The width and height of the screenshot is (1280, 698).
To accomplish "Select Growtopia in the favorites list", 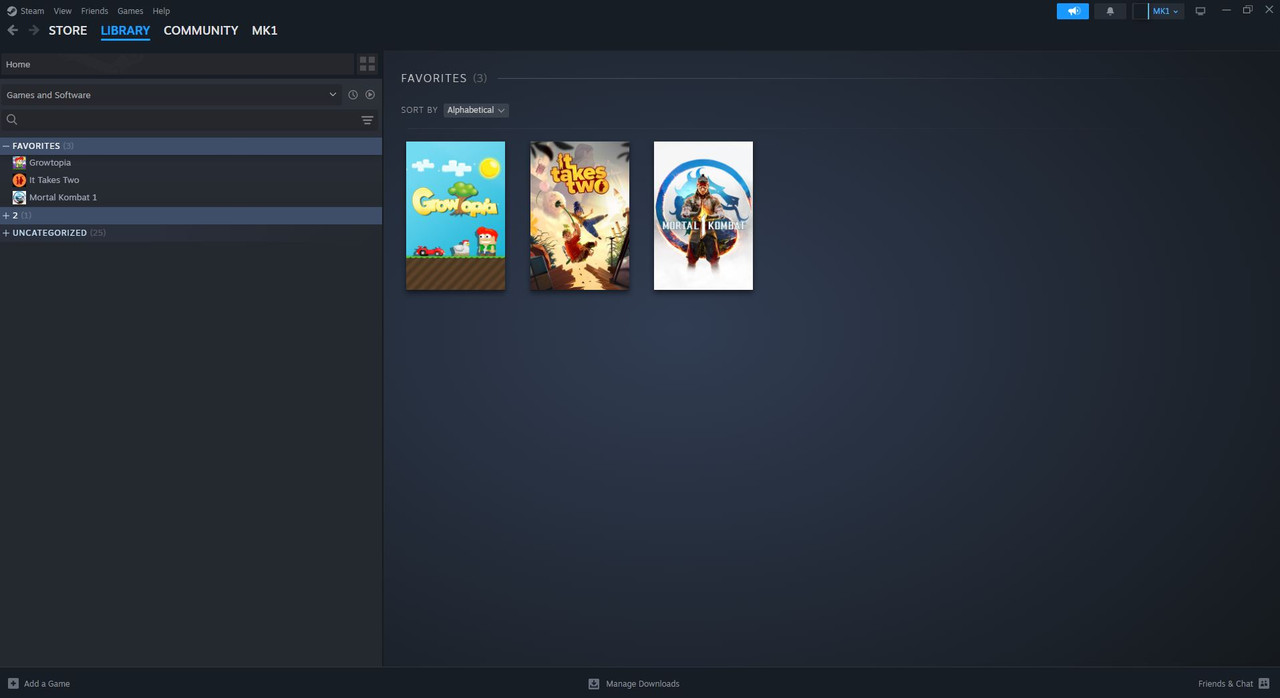I will pyautogui.click(x=50, y=163).
